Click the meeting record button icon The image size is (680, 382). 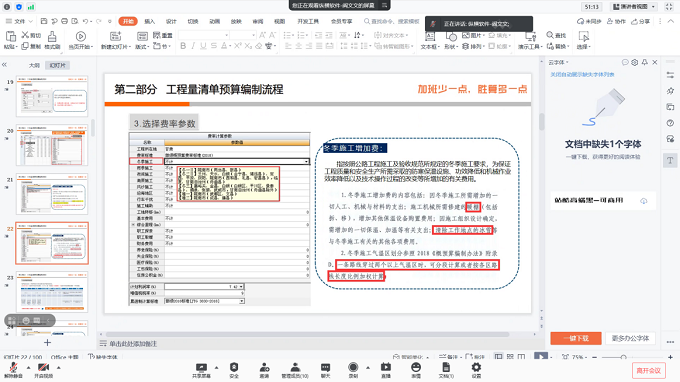pyautogui.click(x=353, y=367)
